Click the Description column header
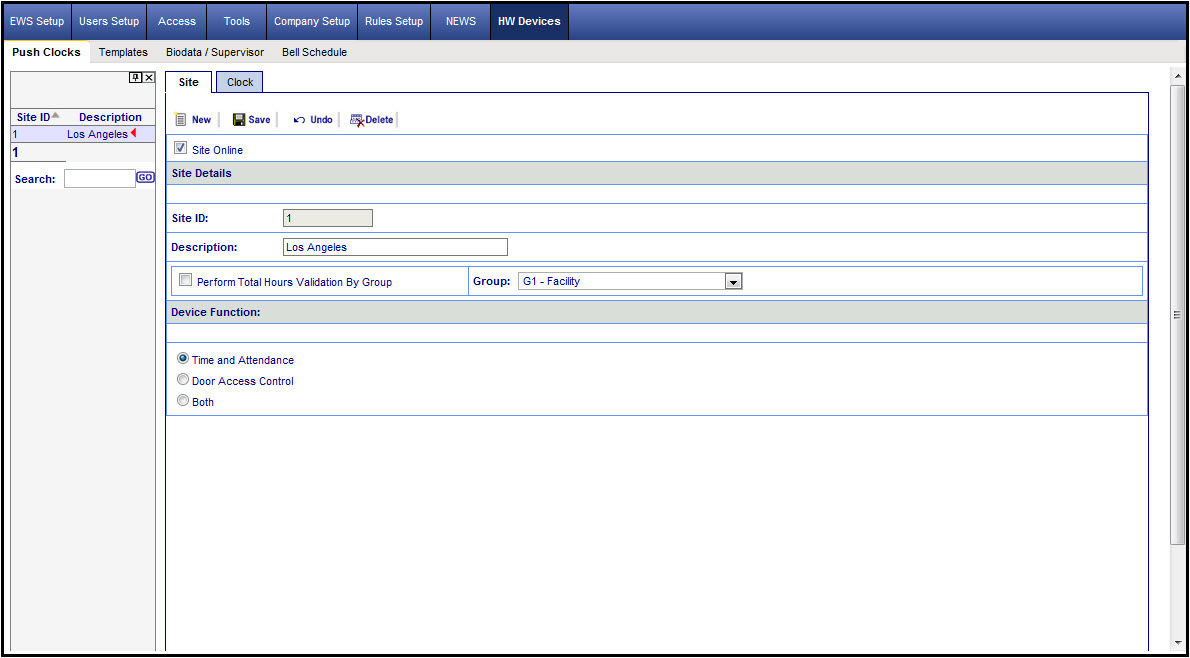 tap(110, 117)
